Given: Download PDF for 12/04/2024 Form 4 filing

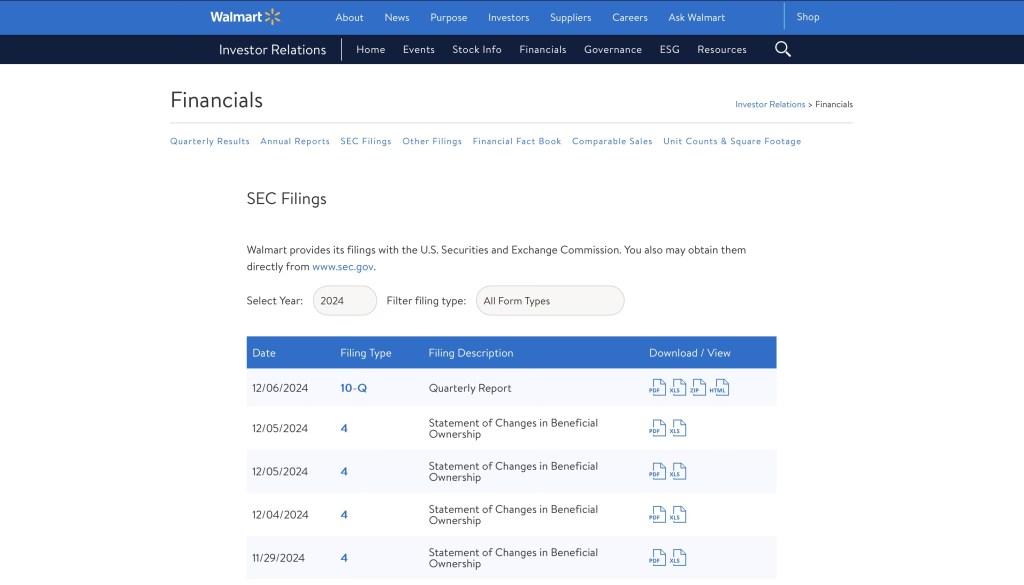Looking at the screenshot, I should pos(657,515).
